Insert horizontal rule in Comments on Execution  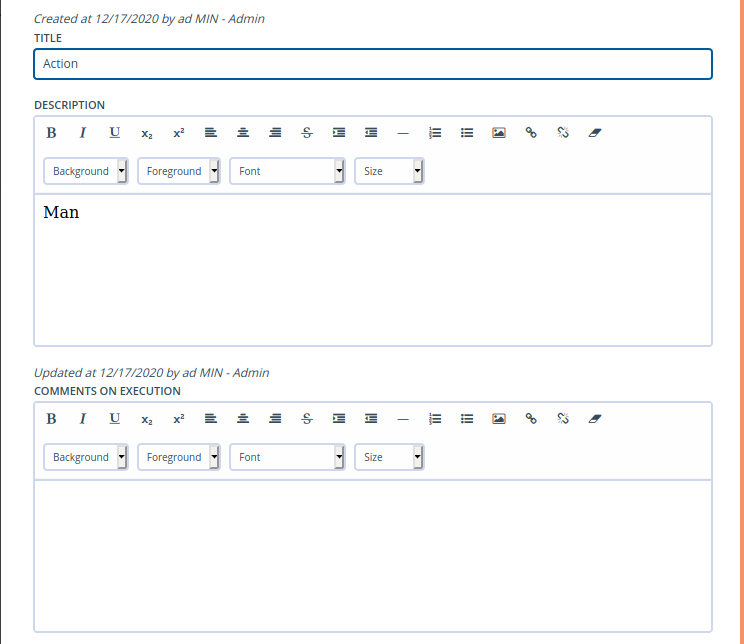(403, 419)
